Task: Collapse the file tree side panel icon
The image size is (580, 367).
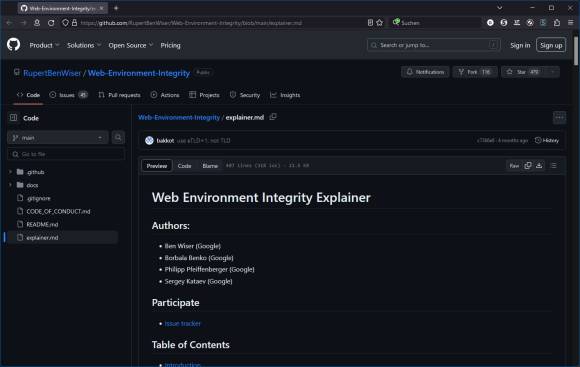Action: pyautogui.click(x=14, y=118)
